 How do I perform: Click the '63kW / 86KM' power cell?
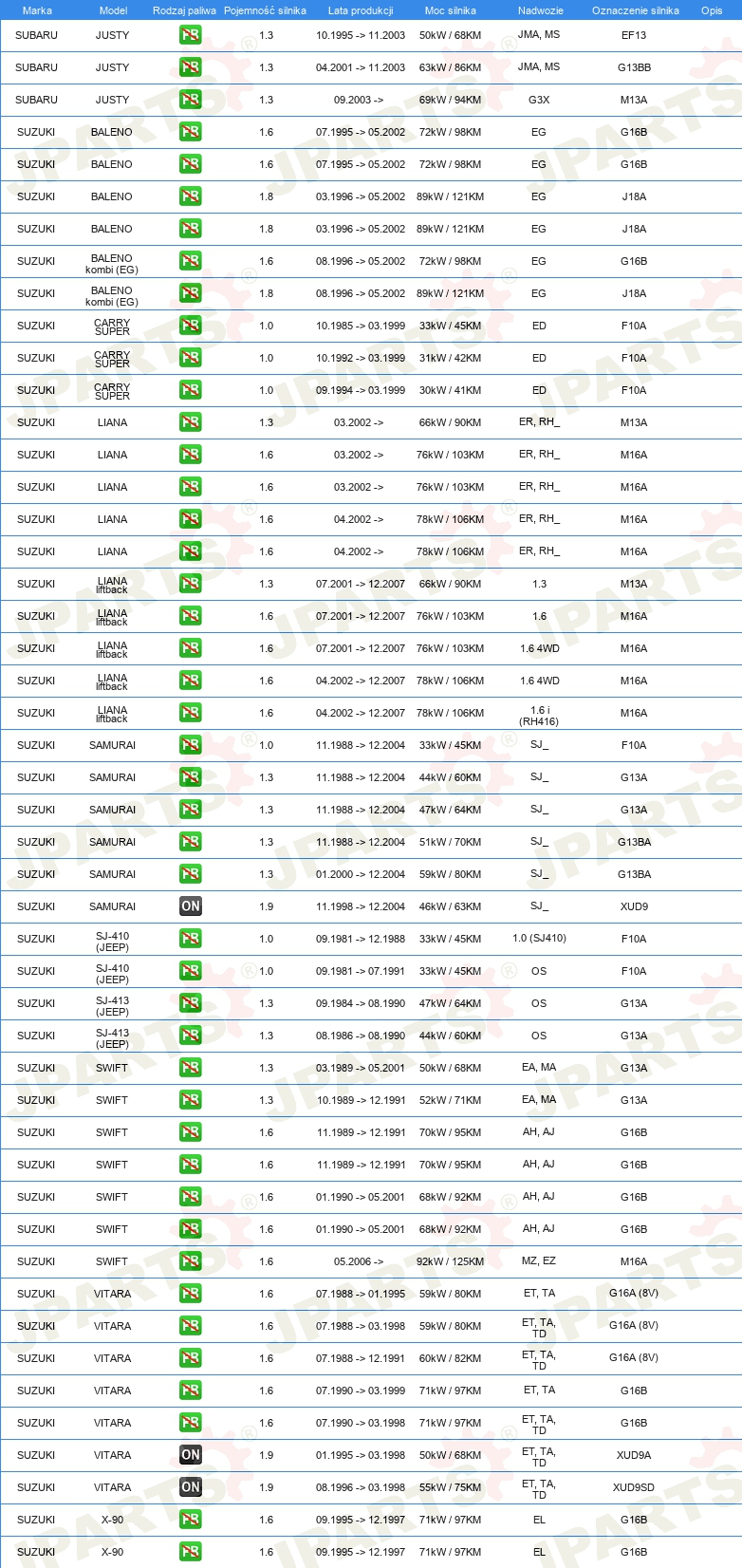click(x=451, y=67)
